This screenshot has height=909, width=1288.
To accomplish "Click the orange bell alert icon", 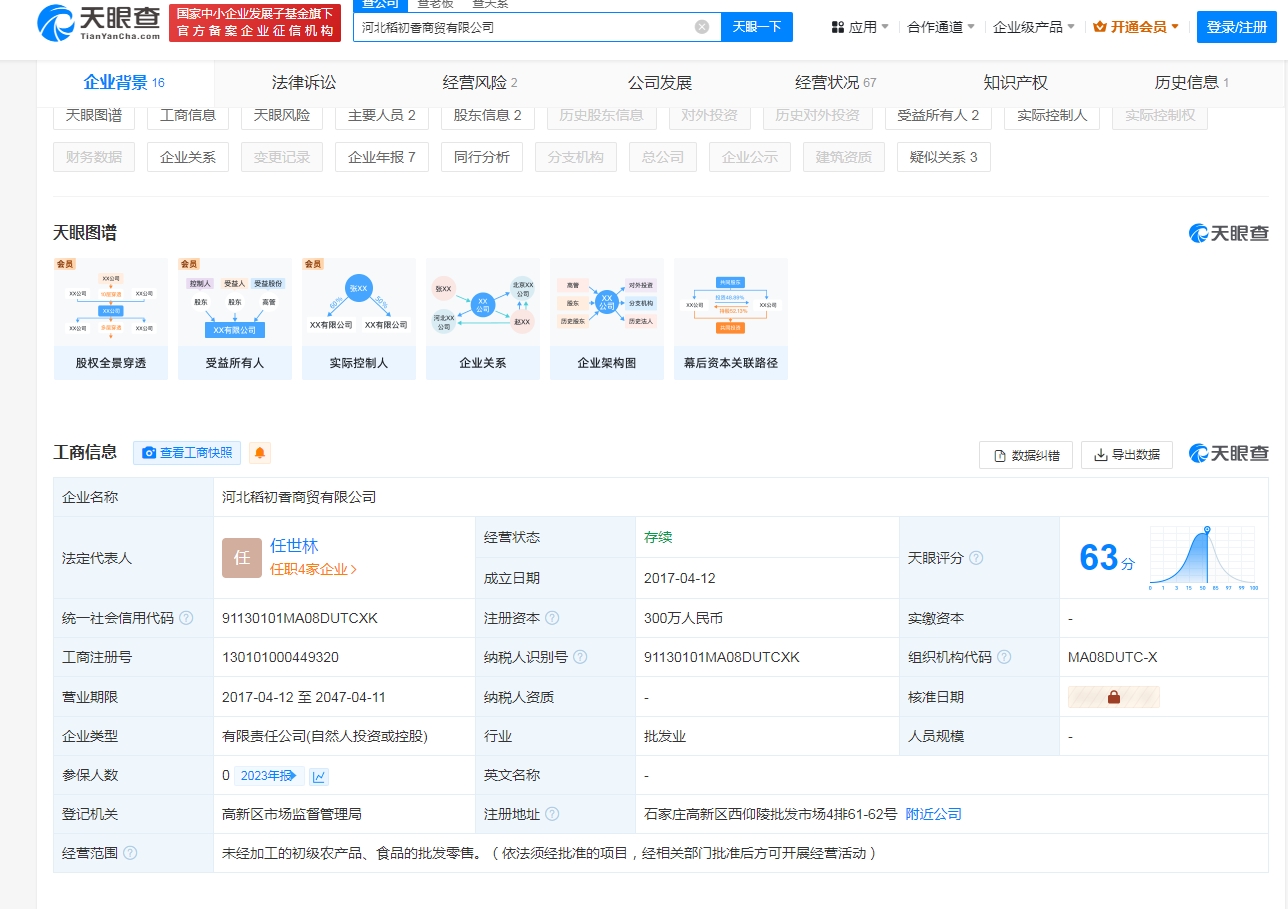I will click(x=260, y=453).
